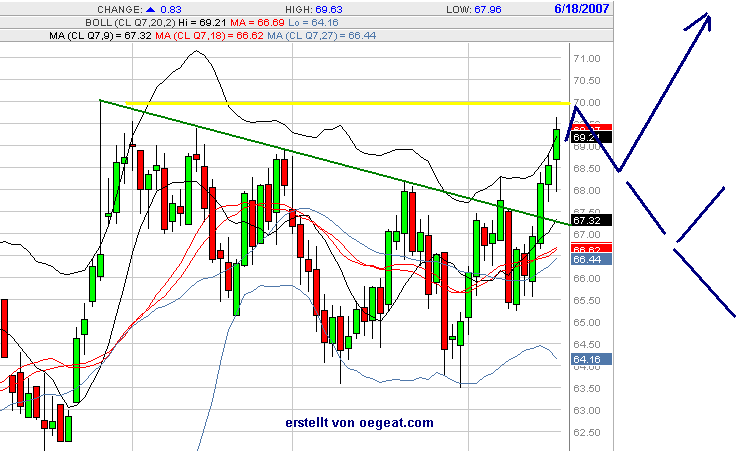This screenshot has height=451, width=755.
Task: Click the black 67.32 price tag on axis
Action: pyautogui.click(x=591, y=220)
